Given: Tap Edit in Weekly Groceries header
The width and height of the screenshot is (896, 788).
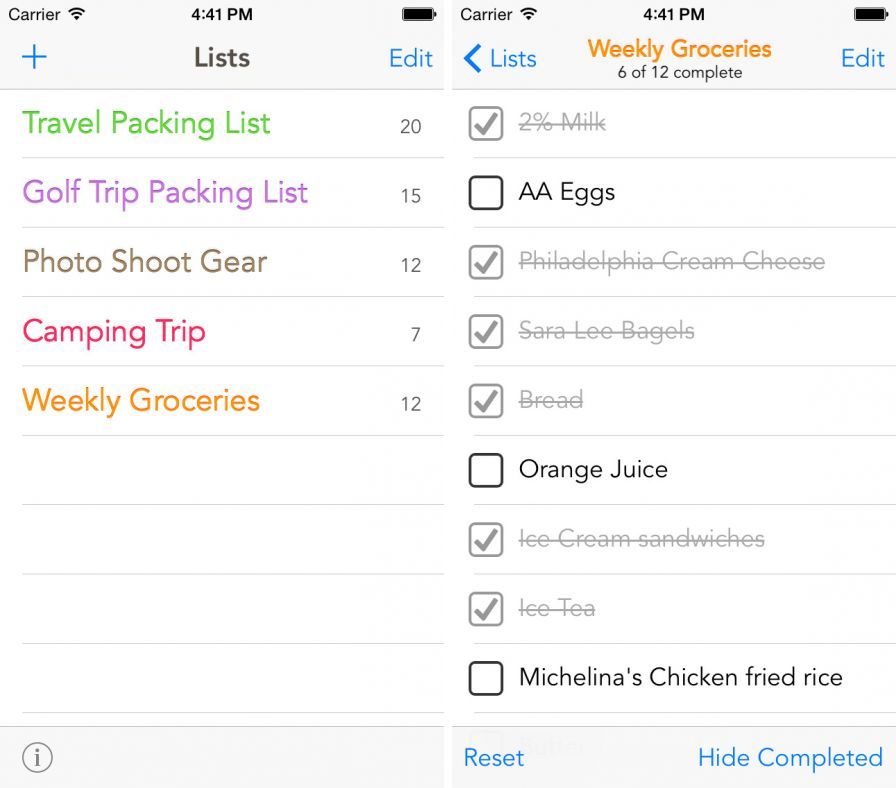Looking at the screenshot, I should click(x=862, y=58).
